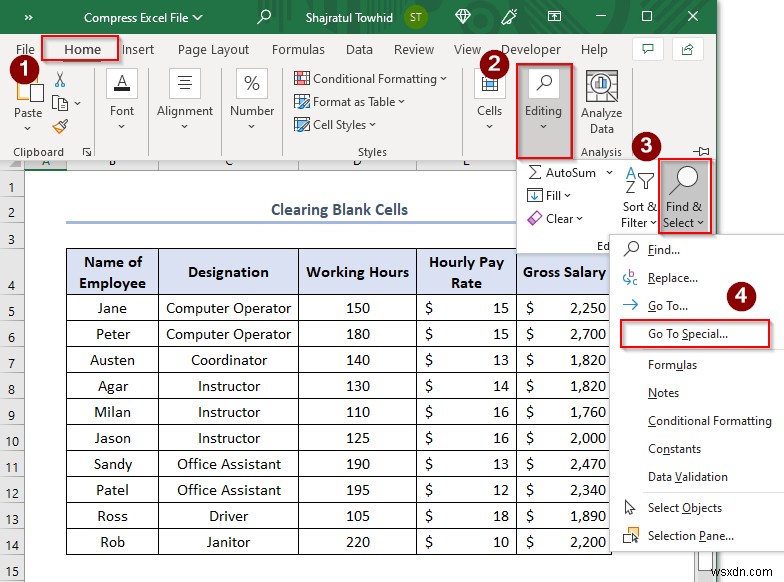Select the Gross Salary header cell
Screen dimensions: 784x582
[564, 272]
